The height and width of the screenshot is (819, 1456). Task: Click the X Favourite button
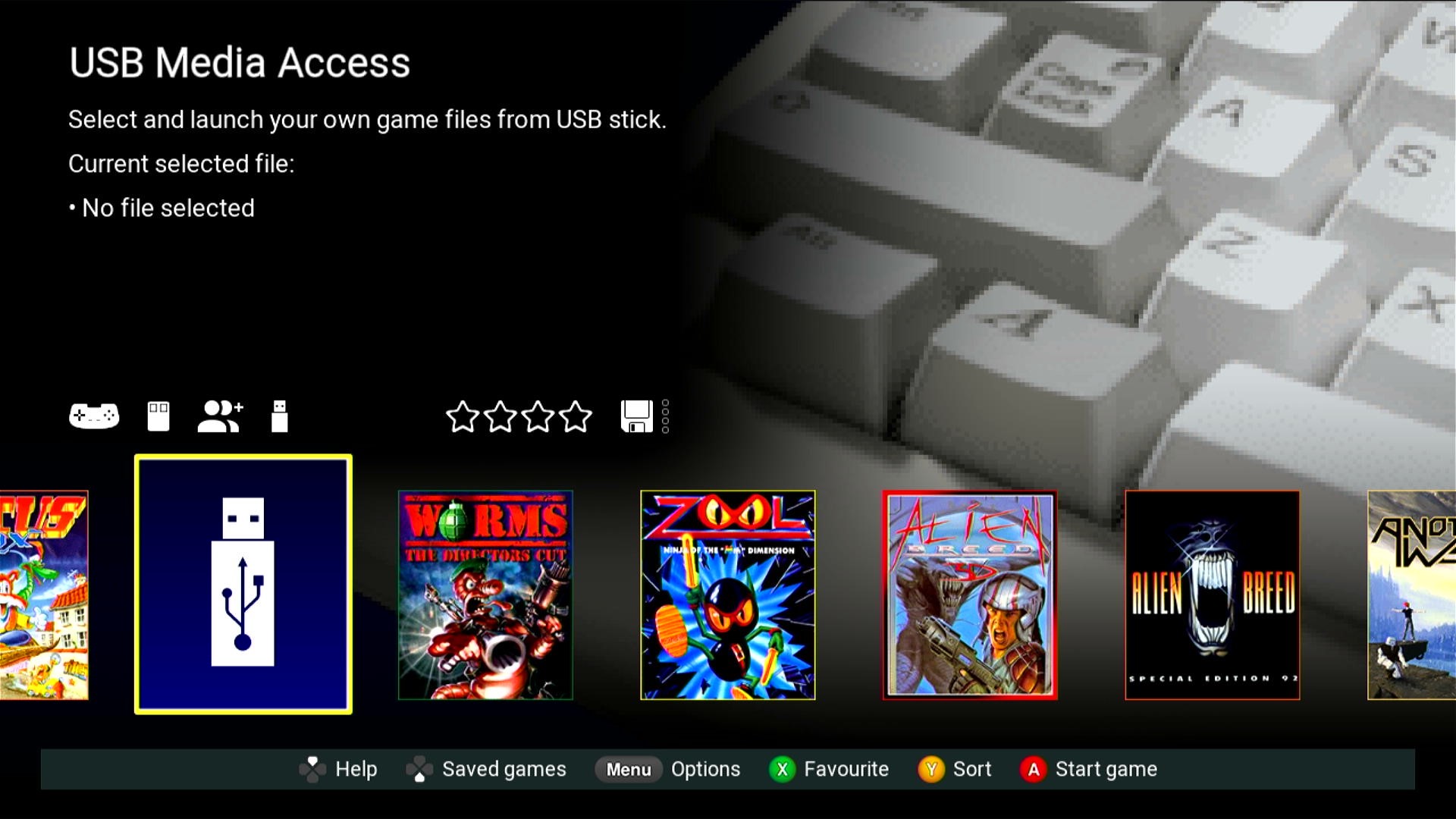pos(829,769)
